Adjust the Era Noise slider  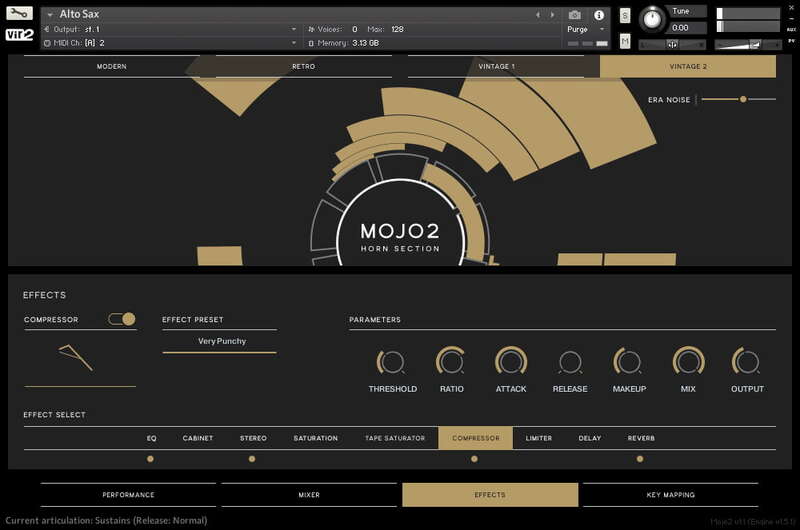click(x=742, y=99)
